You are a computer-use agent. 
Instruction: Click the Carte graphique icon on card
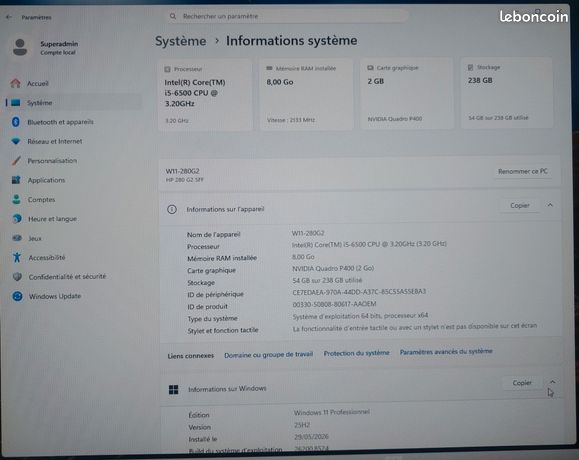[370, 68]
